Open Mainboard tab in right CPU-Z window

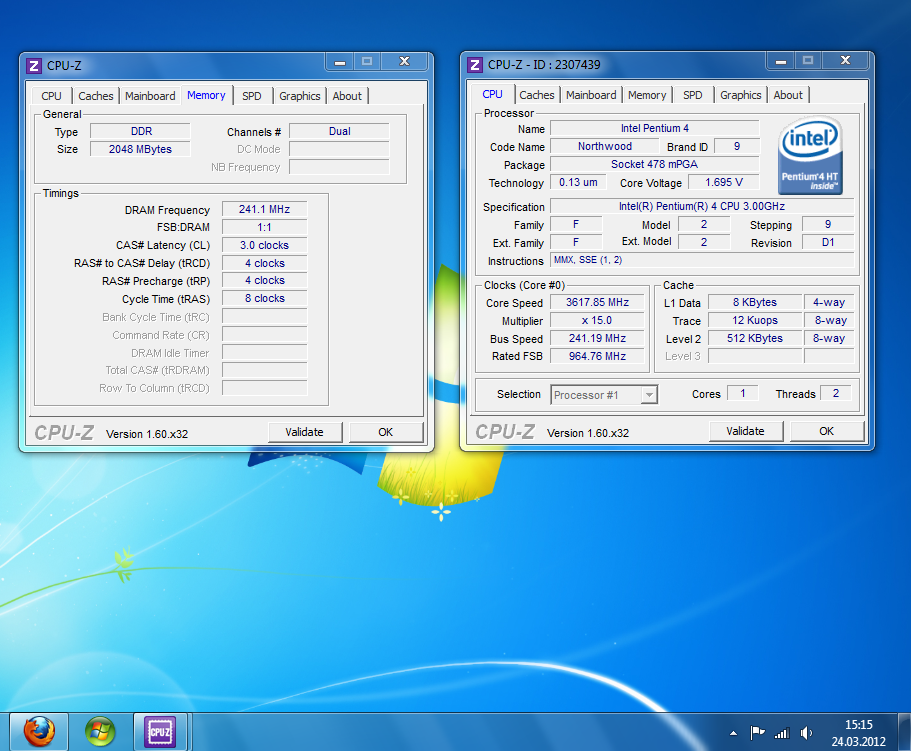591,95
